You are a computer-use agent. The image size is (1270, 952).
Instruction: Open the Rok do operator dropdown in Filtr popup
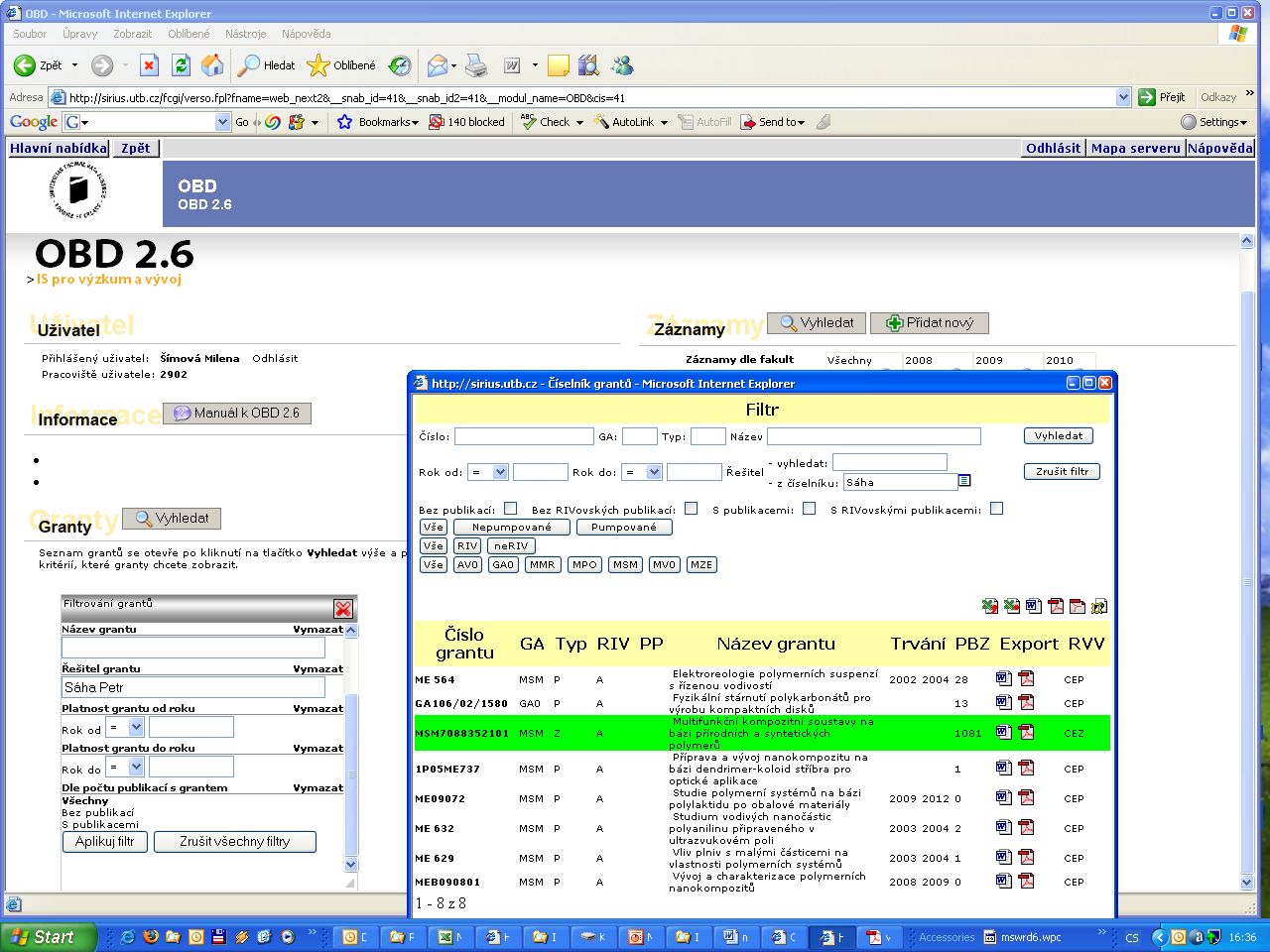tap(654, 472)
